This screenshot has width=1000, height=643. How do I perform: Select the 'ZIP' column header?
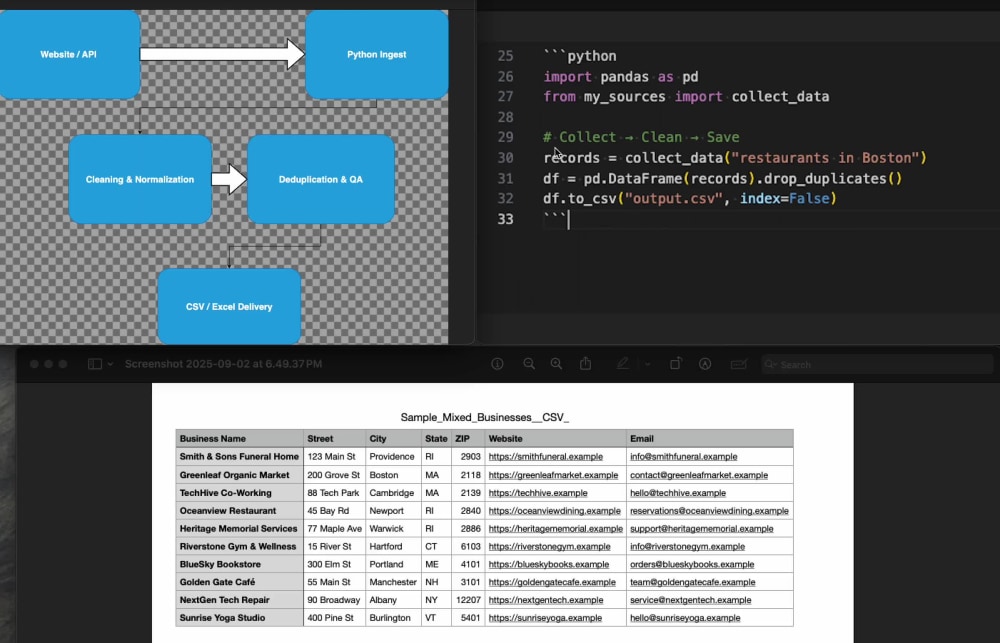(467, 439)
